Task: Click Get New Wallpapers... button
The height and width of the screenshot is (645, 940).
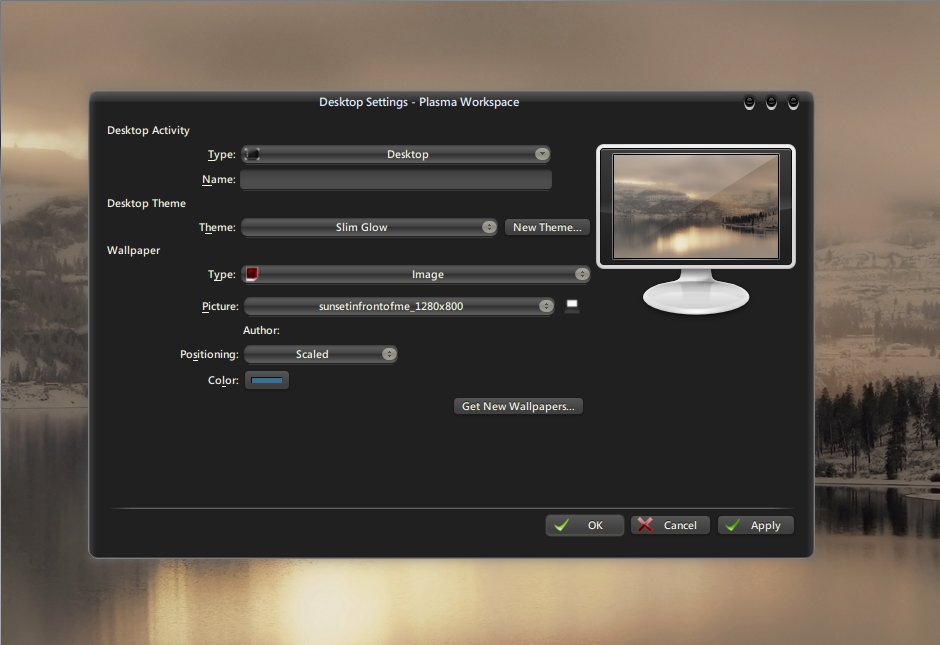Action: (x=518, y=406)
